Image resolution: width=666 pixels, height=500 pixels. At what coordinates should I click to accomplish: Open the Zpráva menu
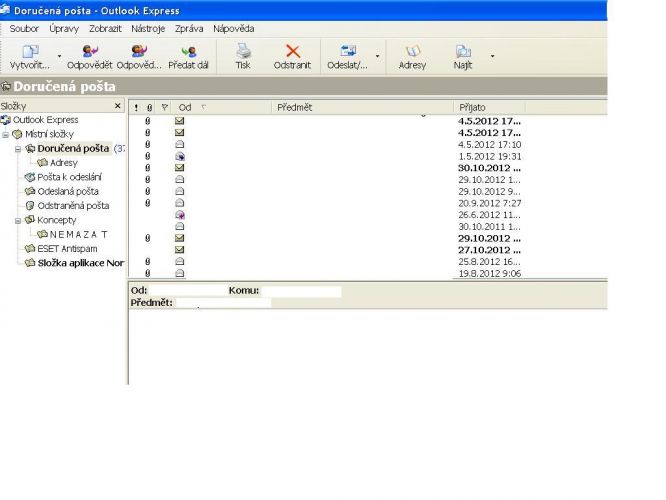click(x=189, y=28)
